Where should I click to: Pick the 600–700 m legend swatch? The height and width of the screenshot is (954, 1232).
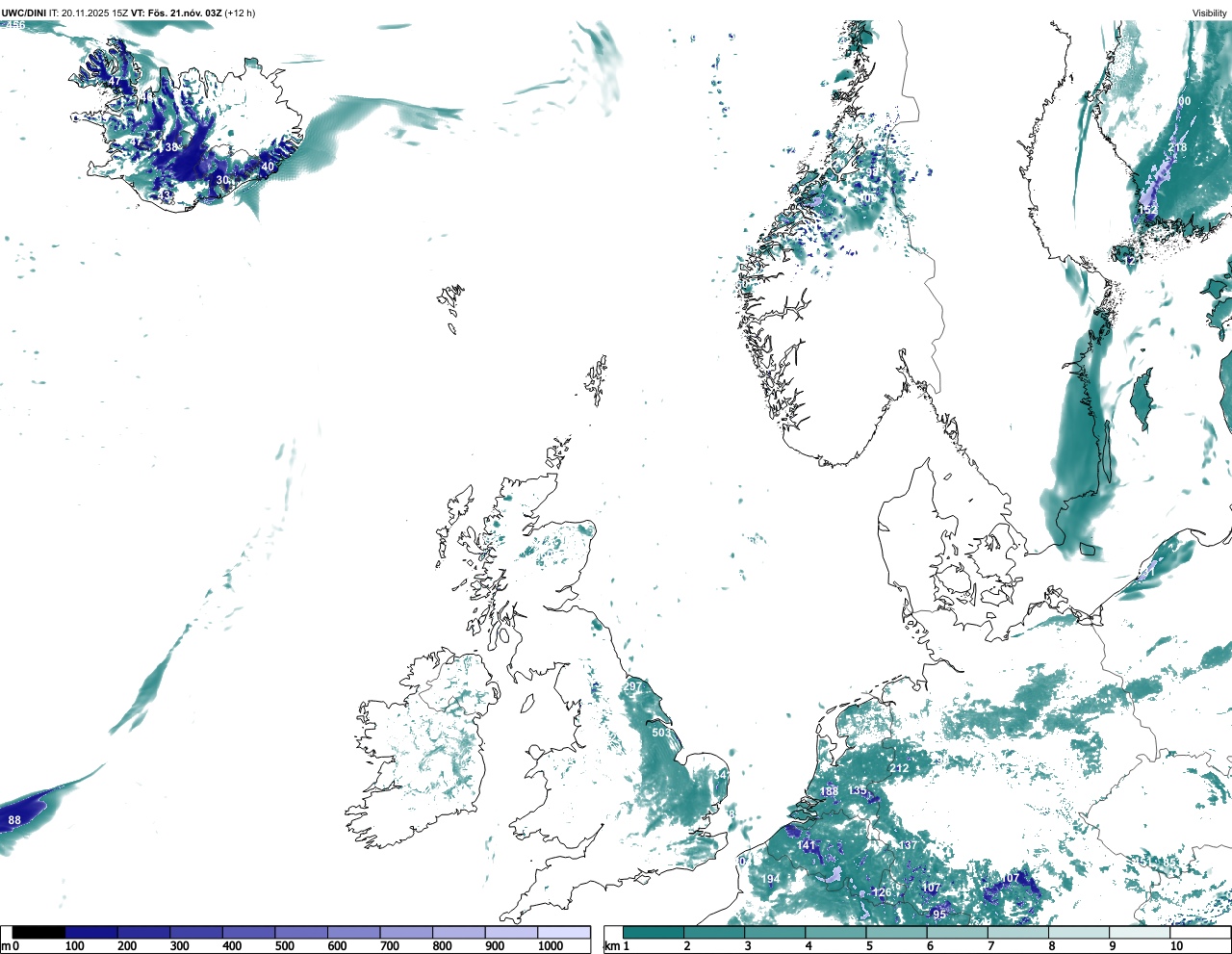(354, 932)
